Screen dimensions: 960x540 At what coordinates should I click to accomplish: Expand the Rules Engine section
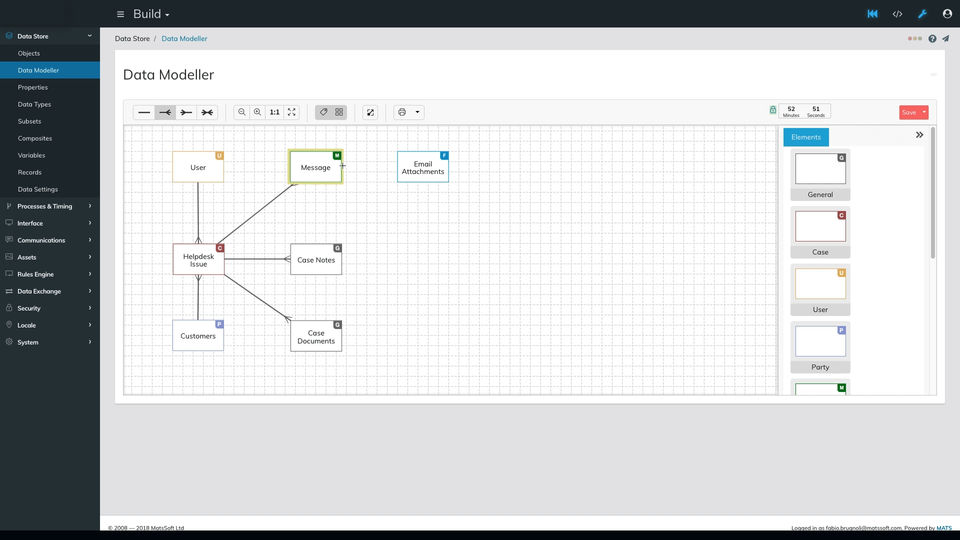pos(50,274)
